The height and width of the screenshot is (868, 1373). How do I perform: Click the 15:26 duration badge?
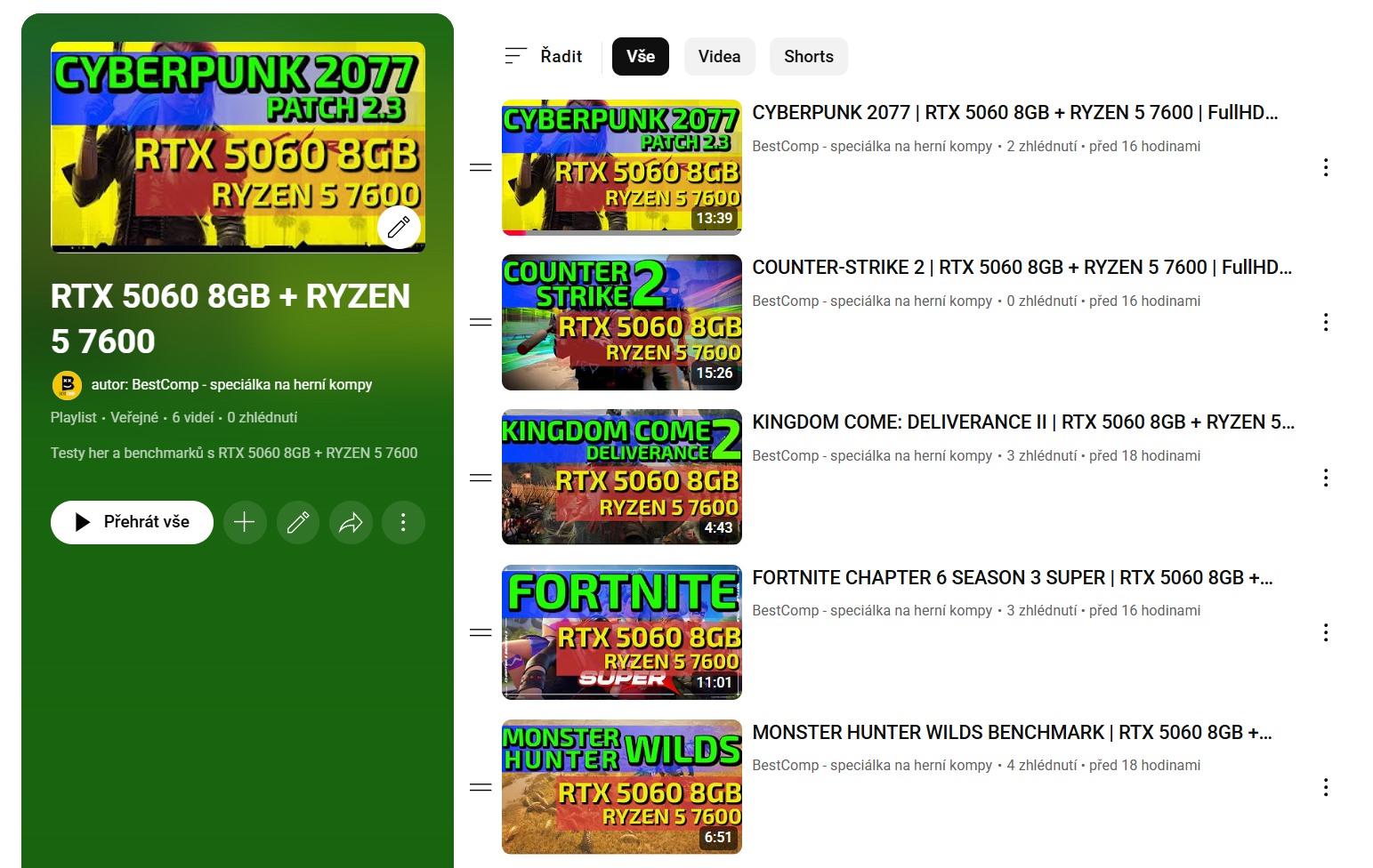pos(715,373)
